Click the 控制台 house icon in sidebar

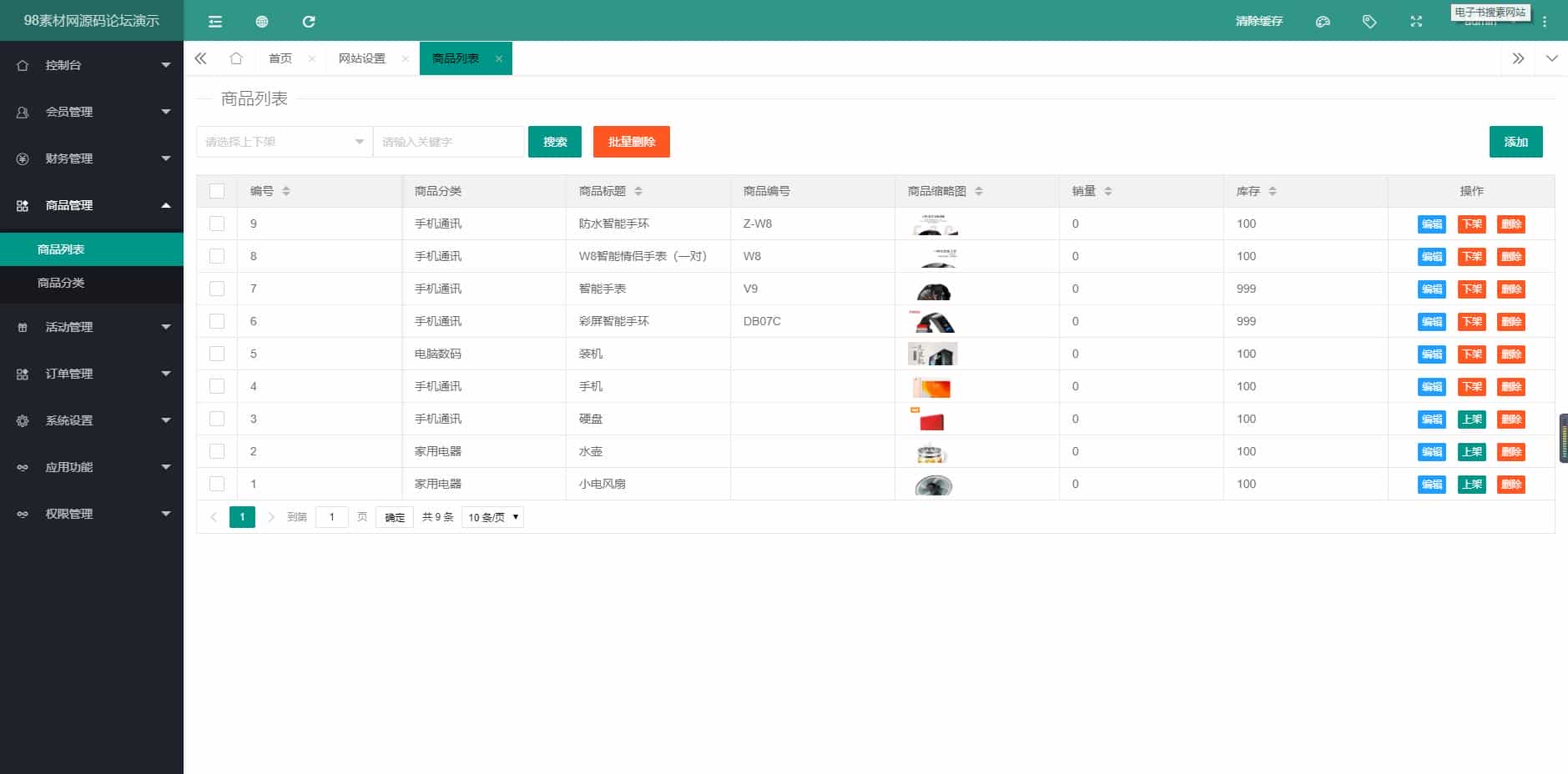(x=23, y=65)
